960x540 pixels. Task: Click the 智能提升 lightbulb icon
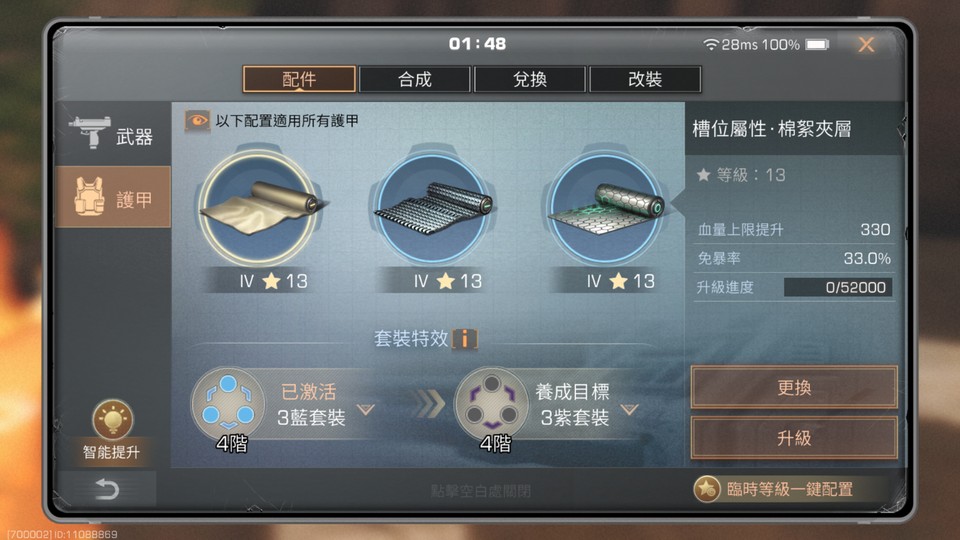pyautogui.click(x=113, y=419)
